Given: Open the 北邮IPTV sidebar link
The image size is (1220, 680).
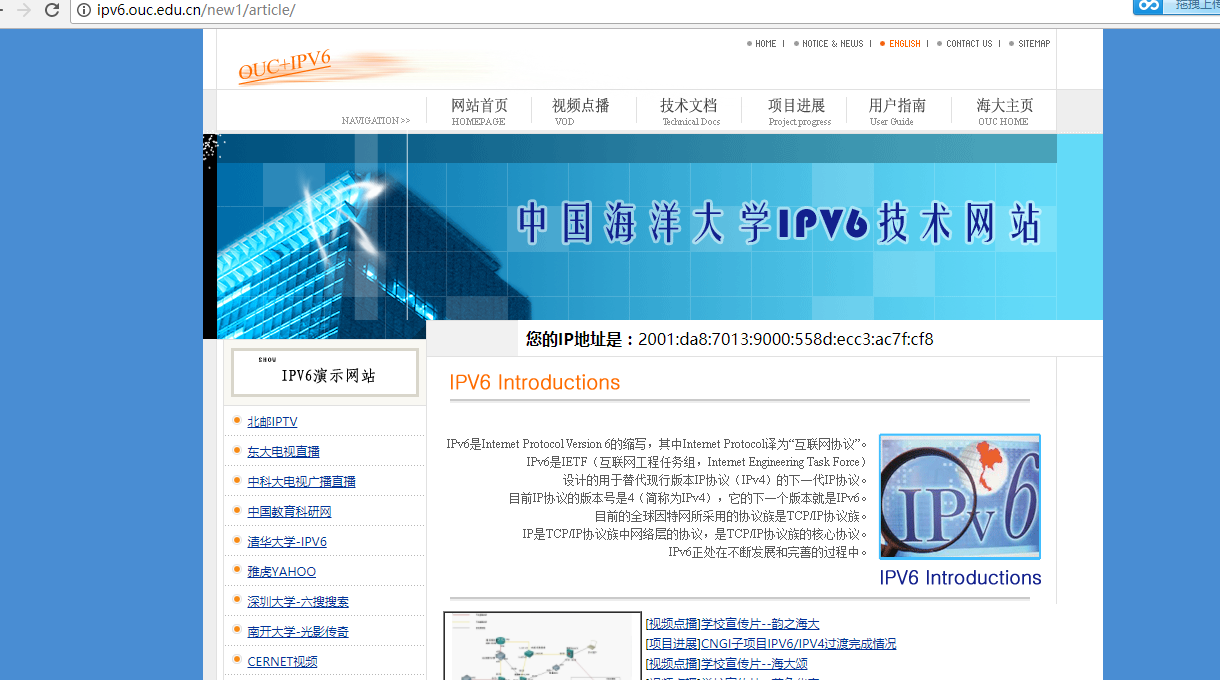Looking at the screenshot, I should tap(272, 422).
